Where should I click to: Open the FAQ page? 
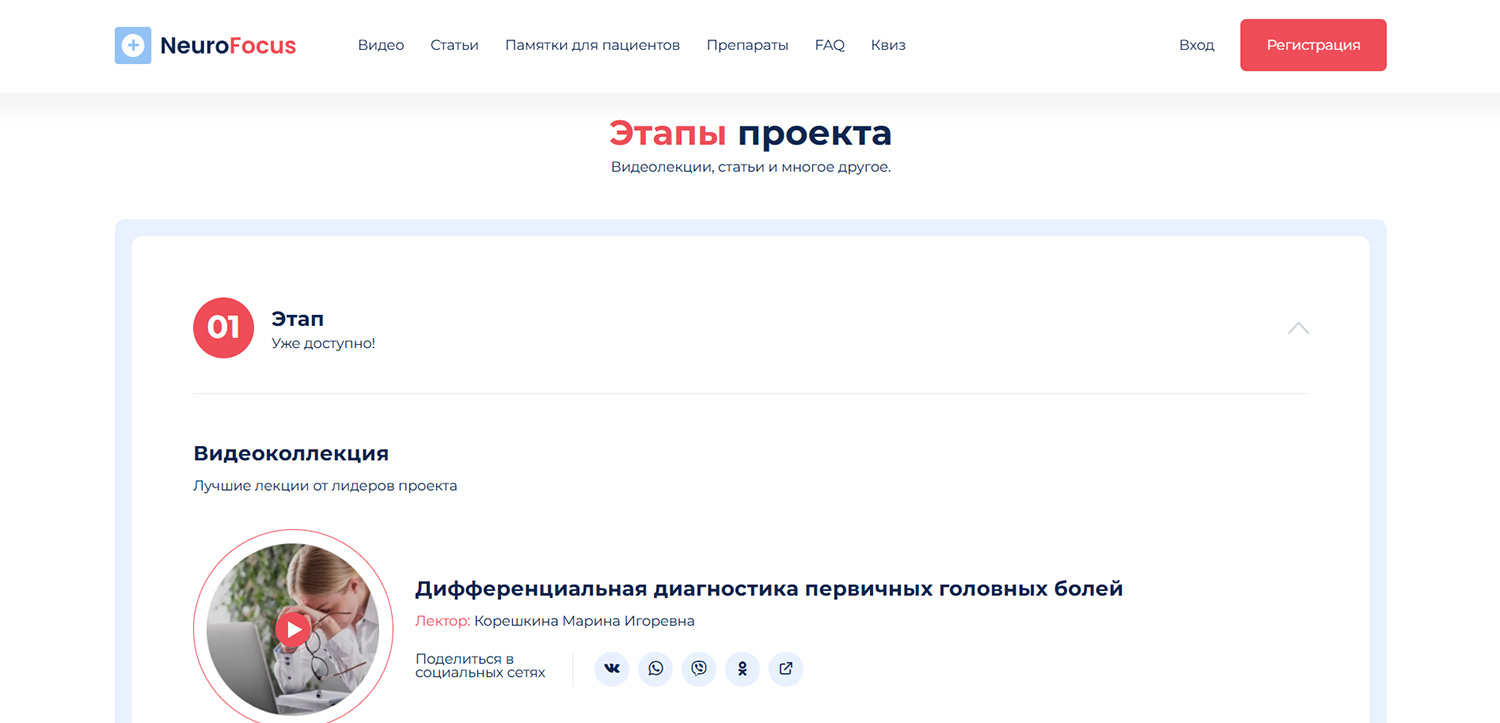(x=829, y=45)
